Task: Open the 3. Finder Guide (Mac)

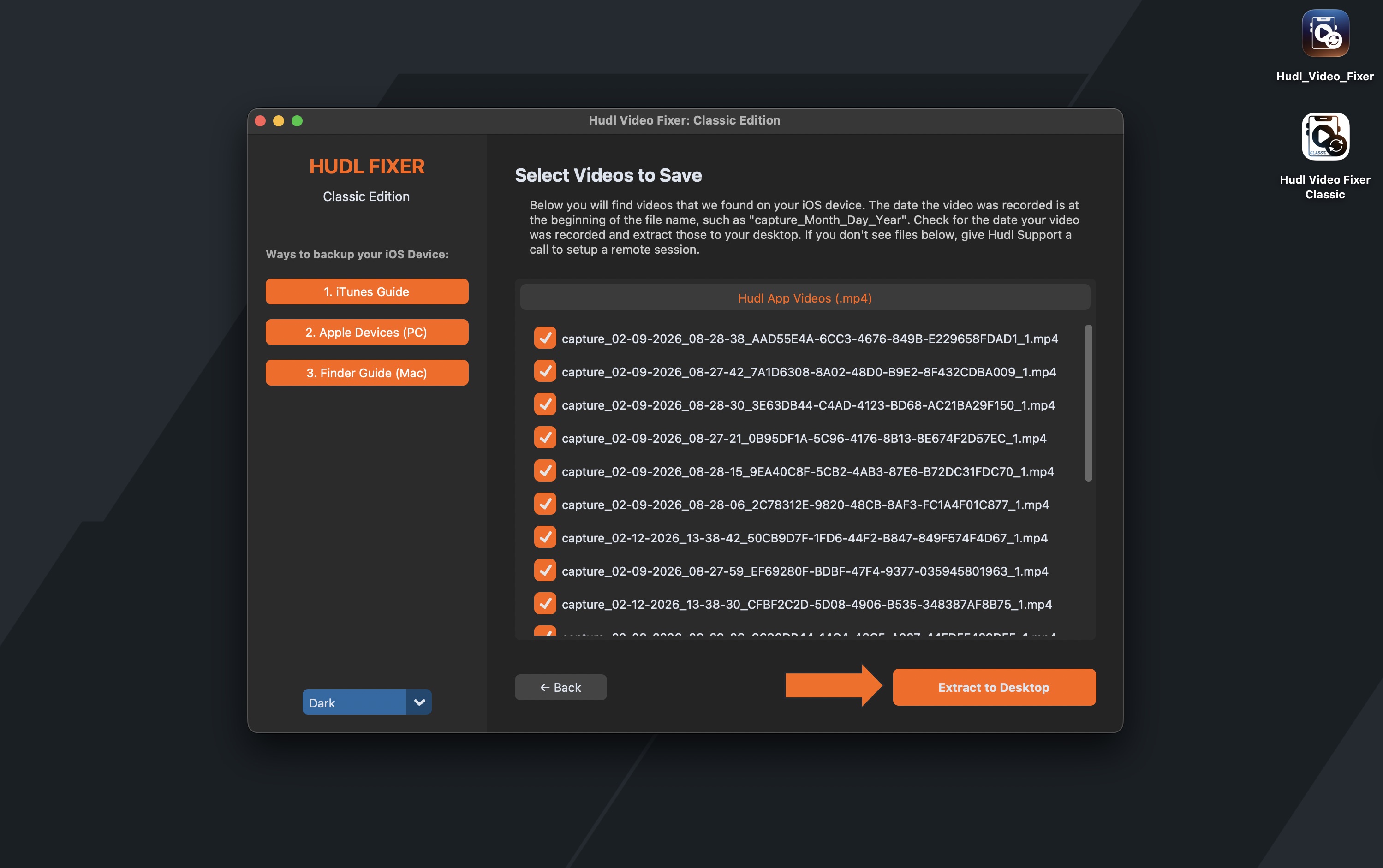Action: [367, 373]
